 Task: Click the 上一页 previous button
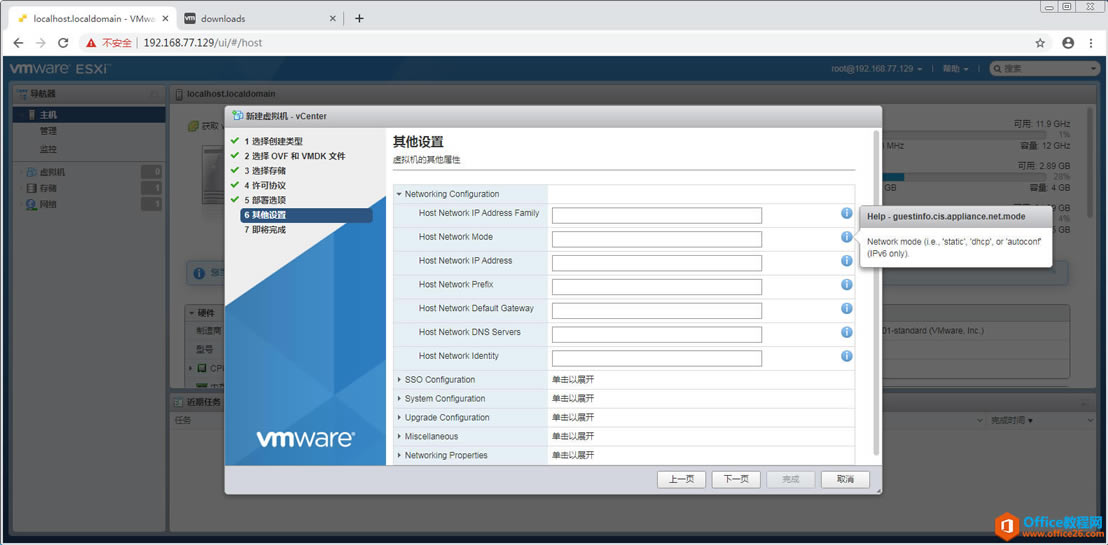pyautogui.click(x=681, y=479)
